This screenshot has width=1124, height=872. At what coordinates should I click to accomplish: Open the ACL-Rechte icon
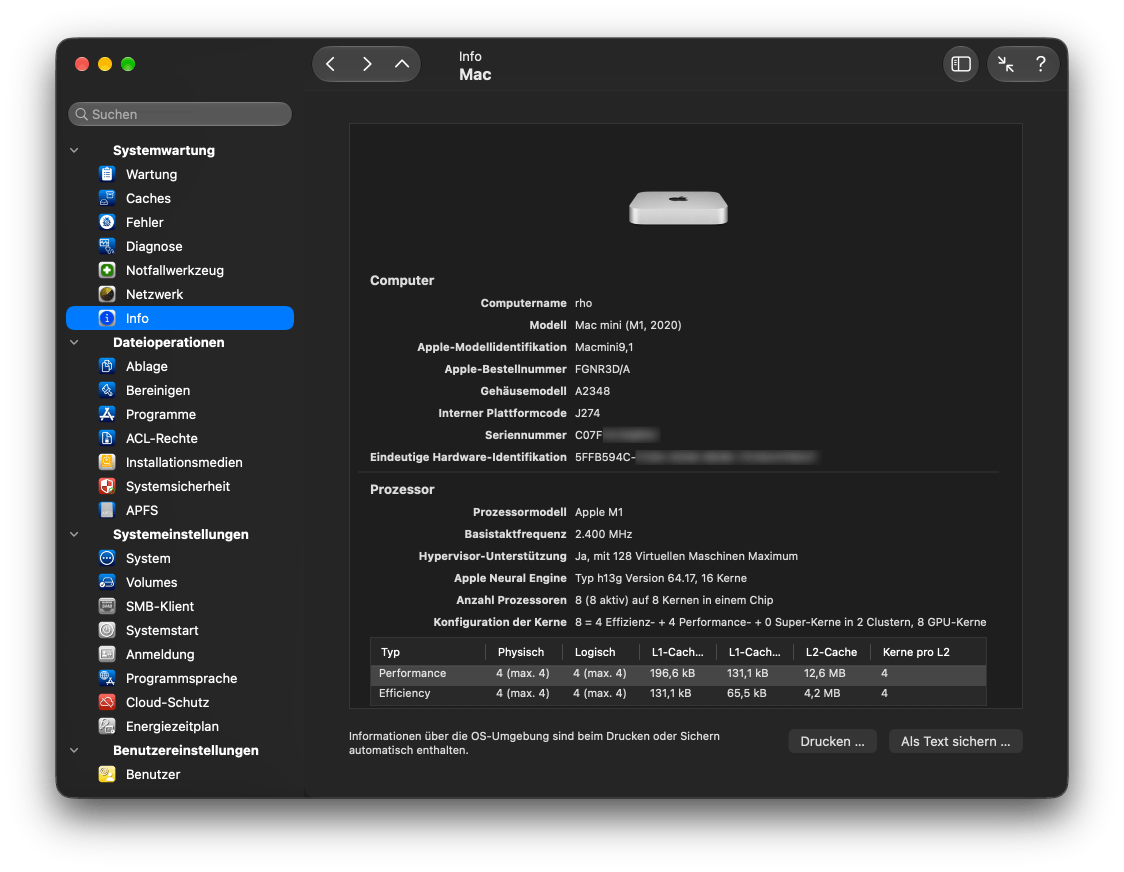point(107,438)
